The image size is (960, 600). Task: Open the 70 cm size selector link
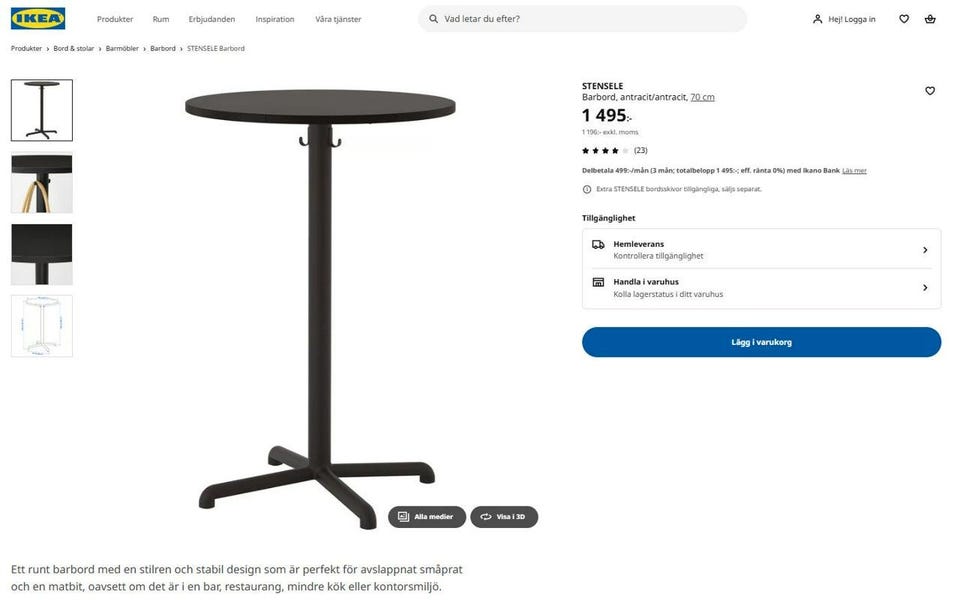coord(702,97)
